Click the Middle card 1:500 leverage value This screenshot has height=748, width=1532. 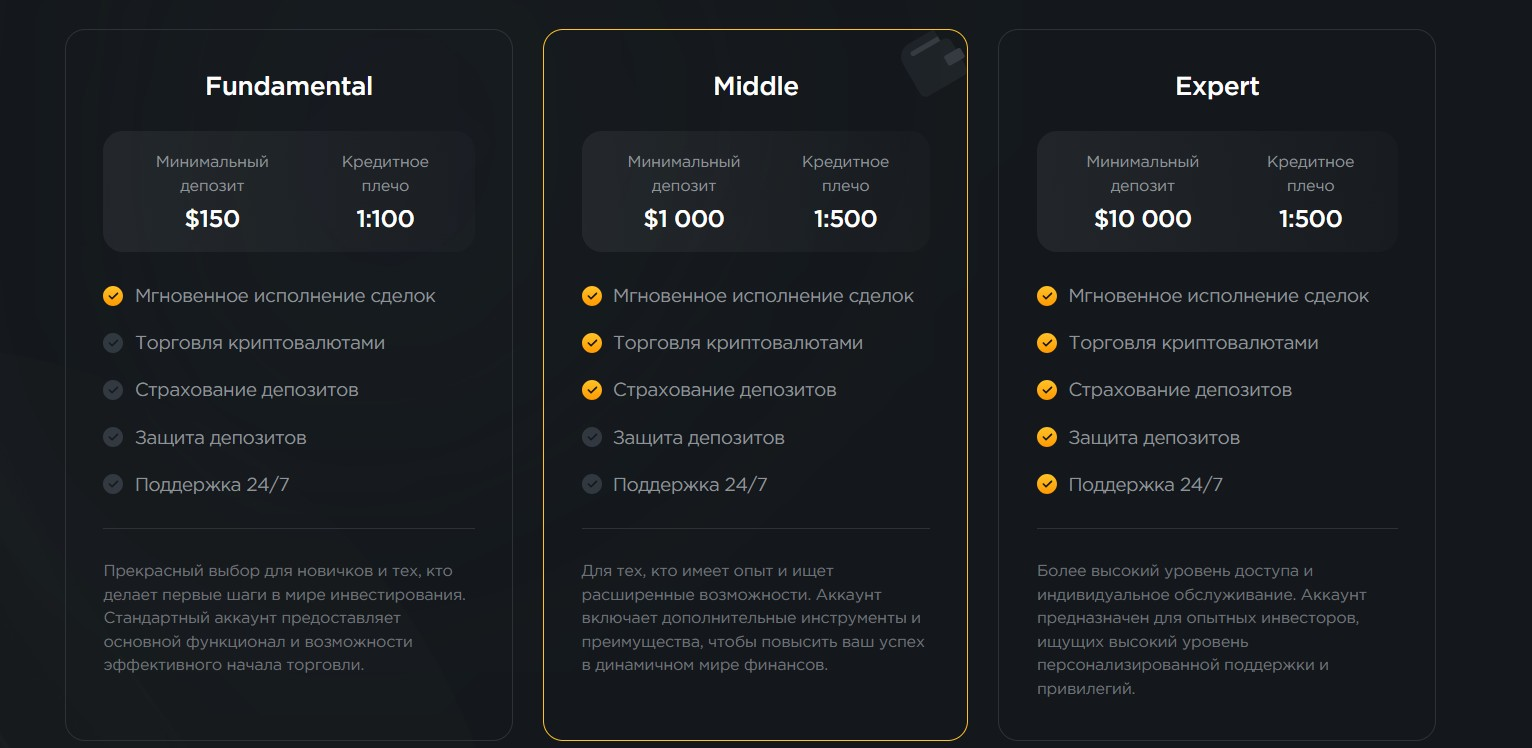[x=845, y=219]
